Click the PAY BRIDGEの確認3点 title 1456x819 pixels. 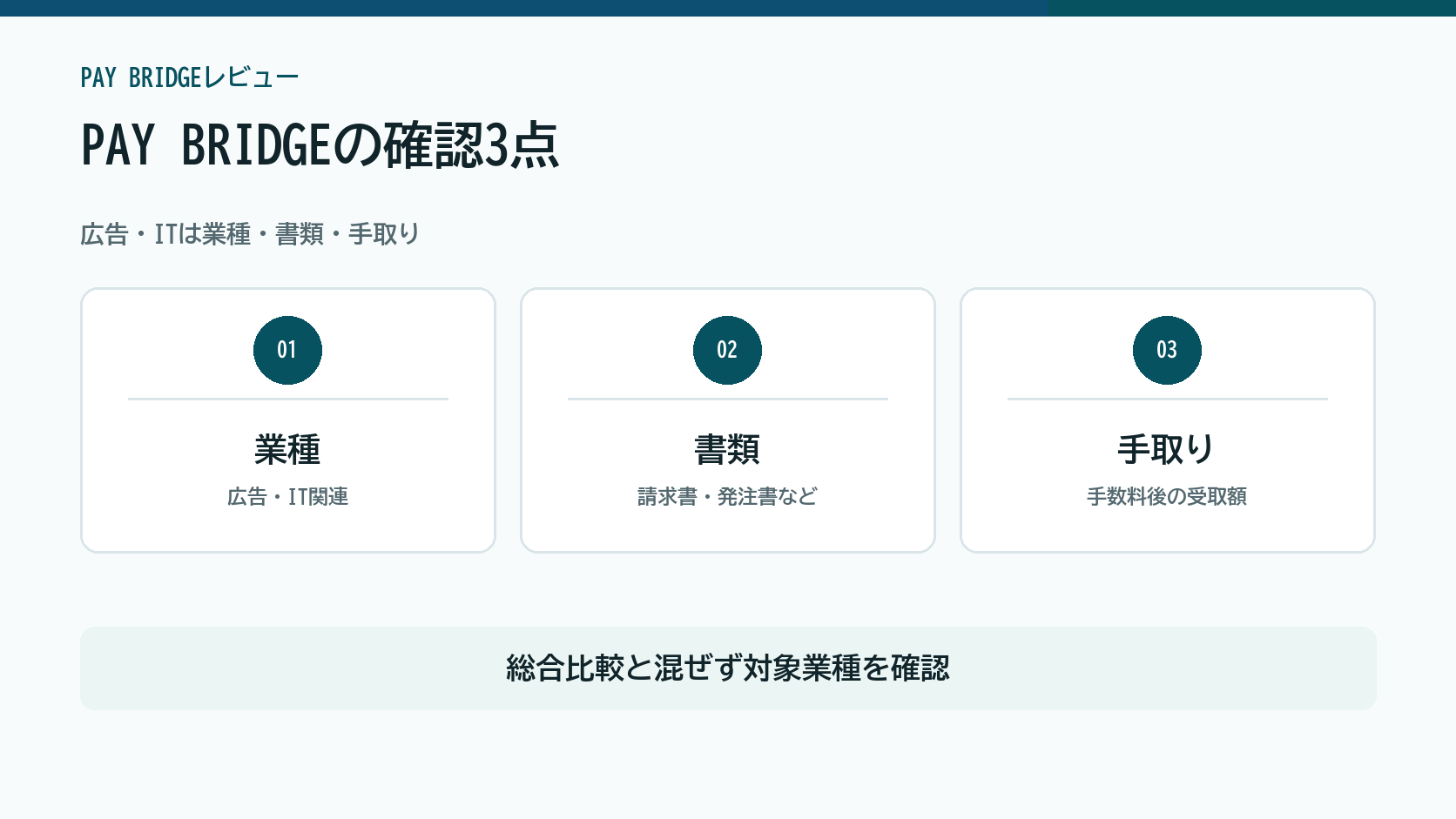(x=320, y=144)
